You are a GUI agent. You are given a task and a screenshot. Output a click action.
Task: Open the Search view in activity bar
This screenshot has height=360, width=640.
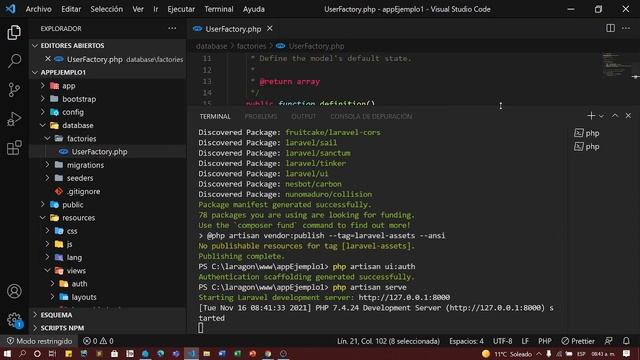coord(14,61)
